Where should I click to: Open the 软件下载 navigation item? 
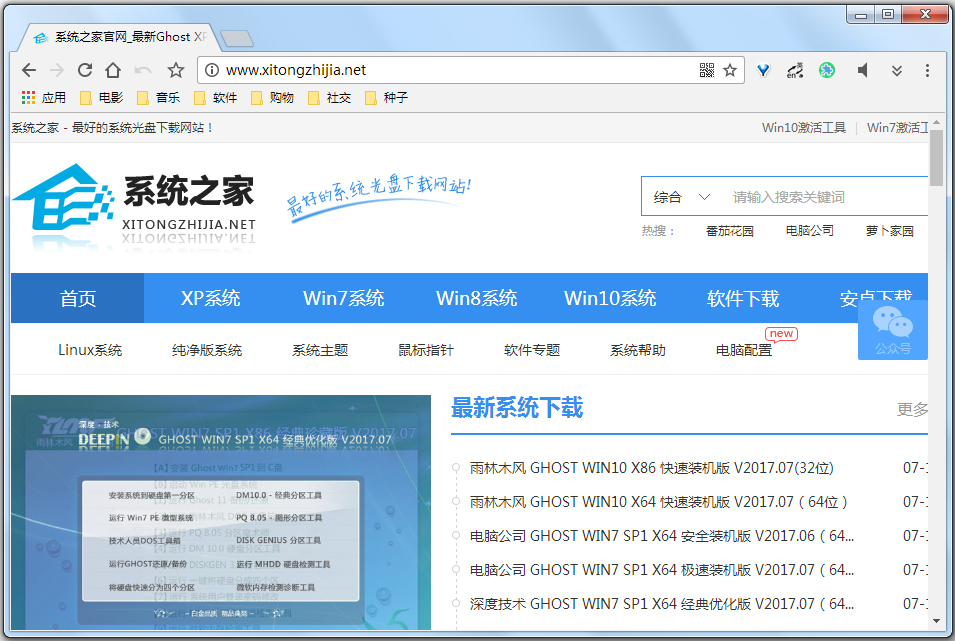[x=742, y=298]
